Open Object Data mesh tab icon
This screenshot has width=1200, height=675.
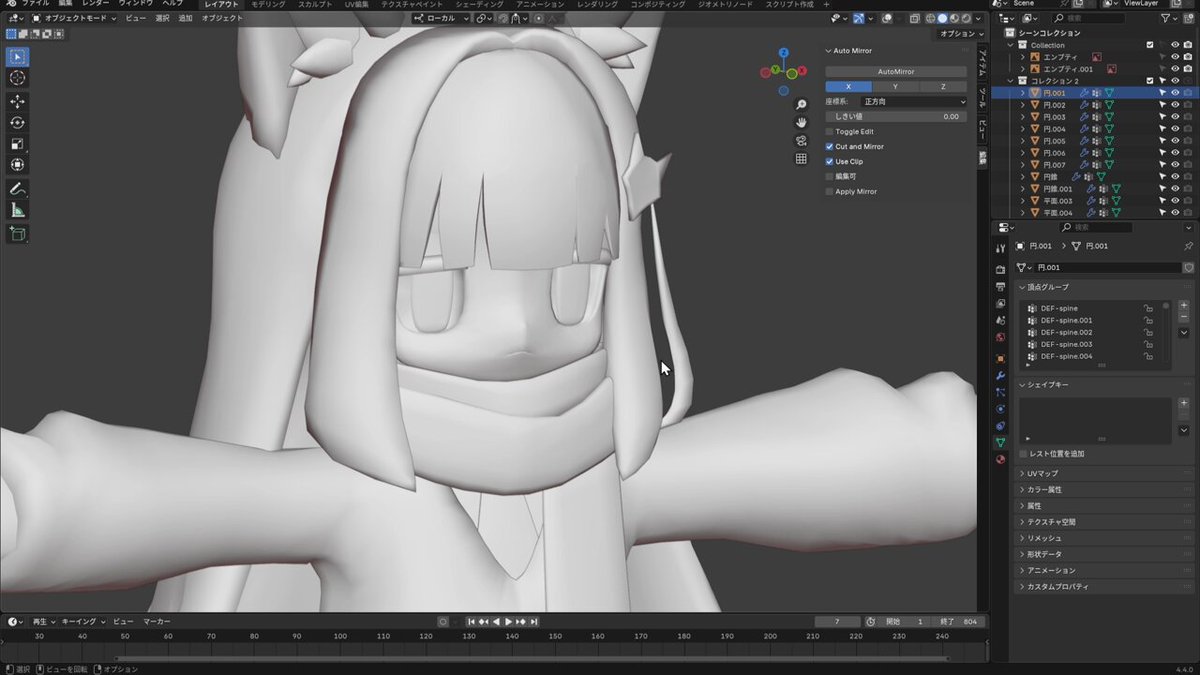1000,442
